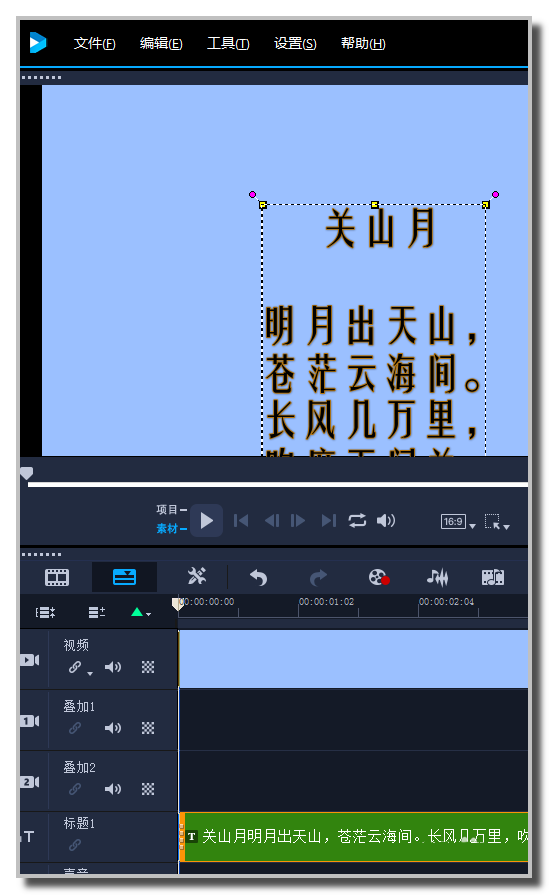
Task: Step back to the previous frame
Action: coord(272,521)
